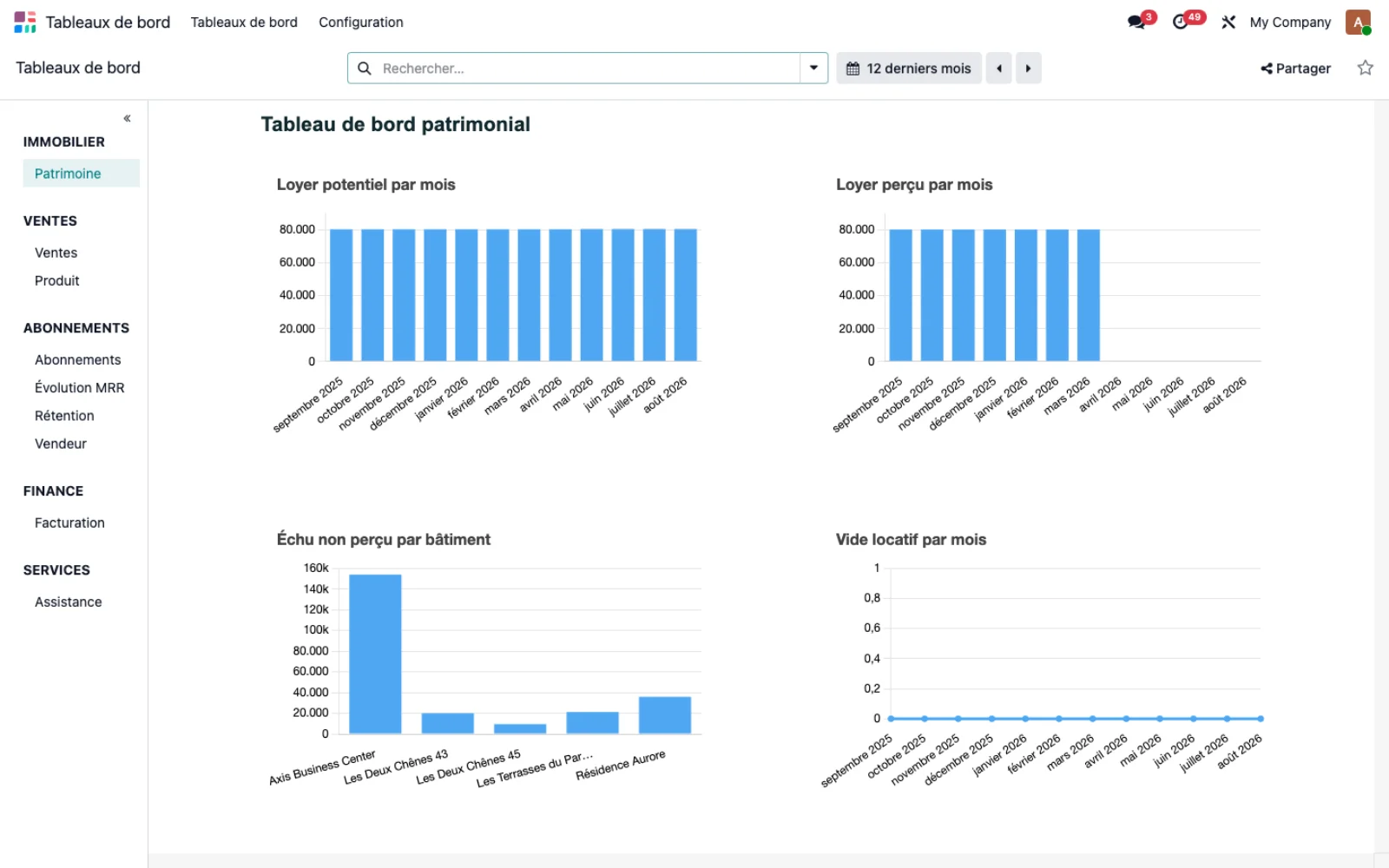Click the Résidence Aurore bar
This screenshot has width=1389, height=868.
[x=665, y=715]
